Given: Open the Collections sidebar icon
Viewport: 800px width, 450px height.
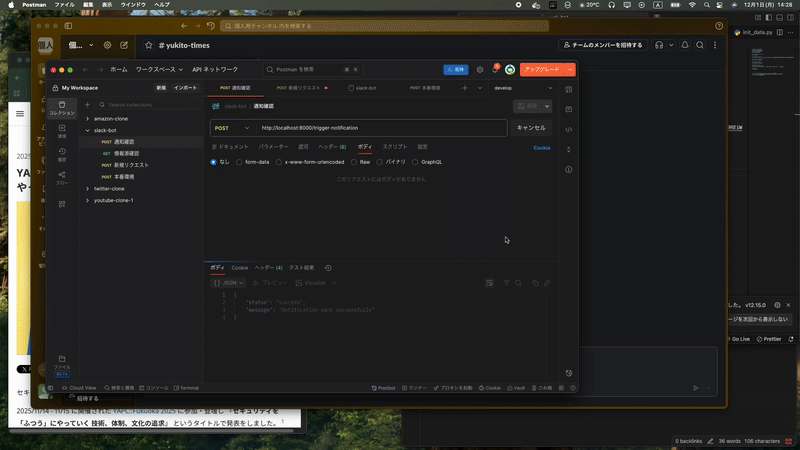Looking at the screenshot, I should point(62,109).
